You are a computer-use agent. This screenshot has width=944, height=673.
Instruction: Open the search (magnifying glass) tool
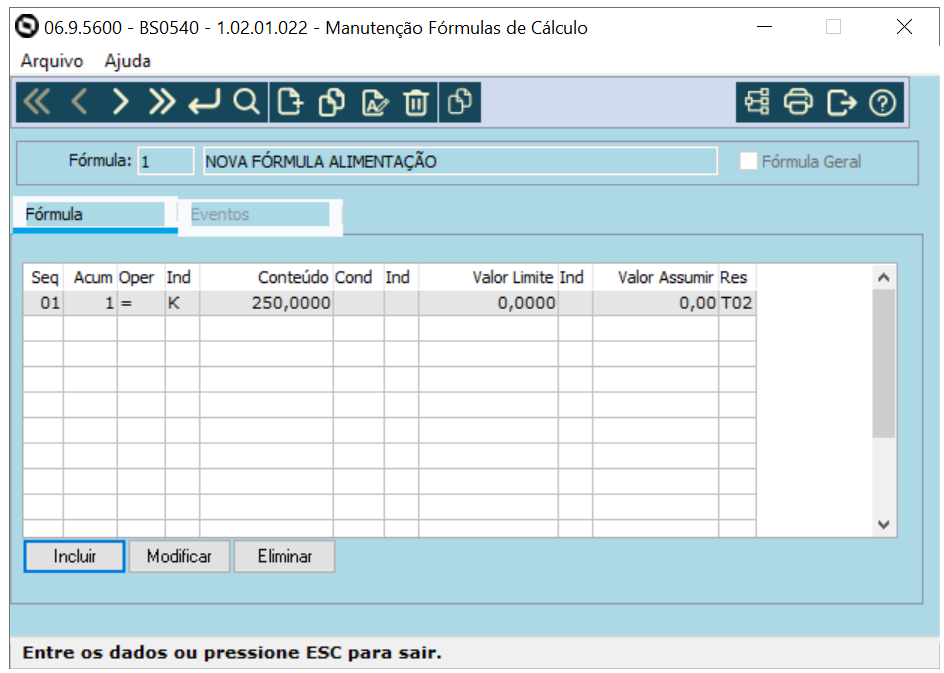[x=244, y=101]
